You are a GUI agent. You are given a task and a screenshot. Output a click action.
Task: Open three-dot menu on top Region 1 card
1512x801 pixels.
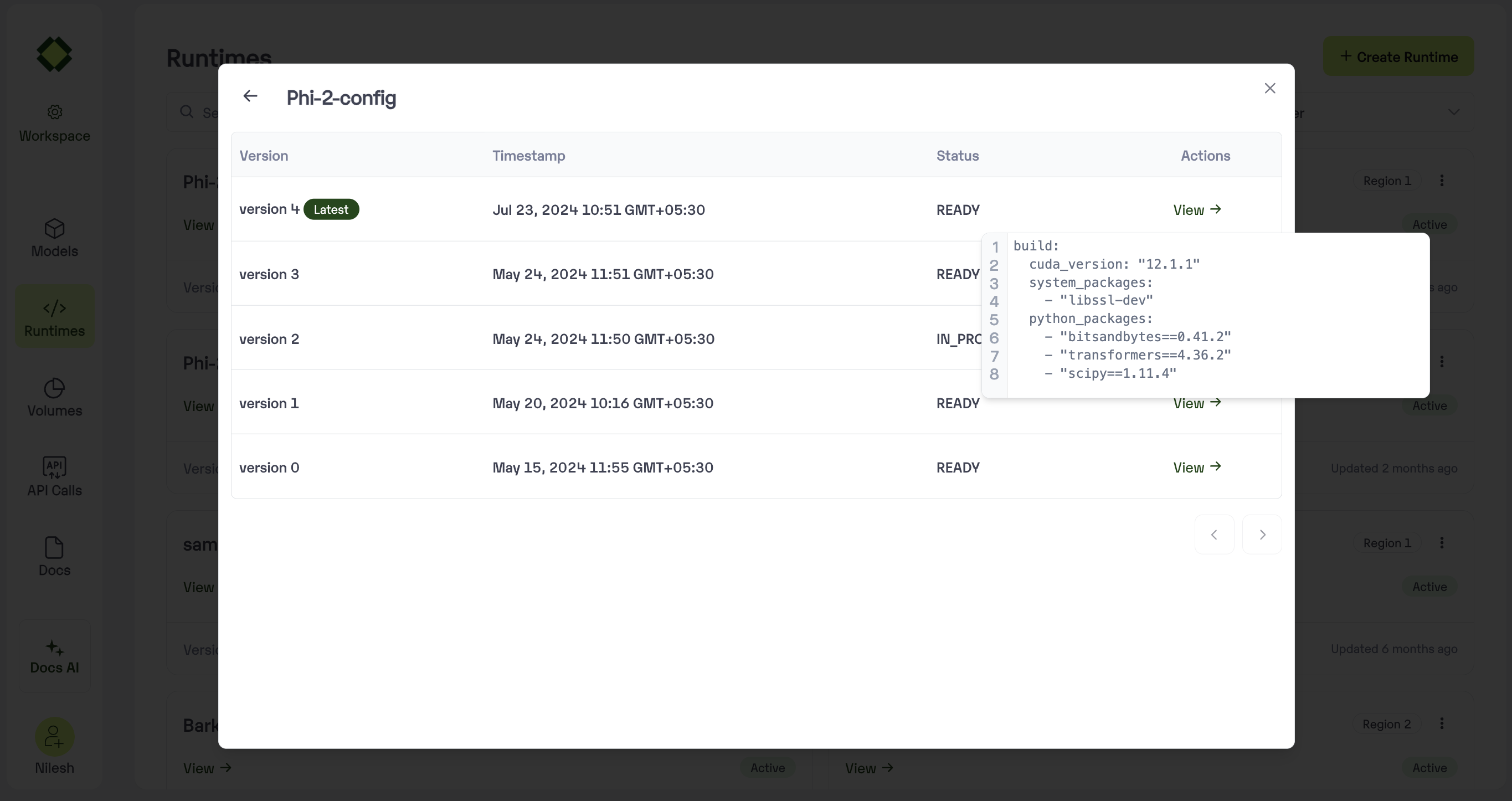[x=1442, y=180]
